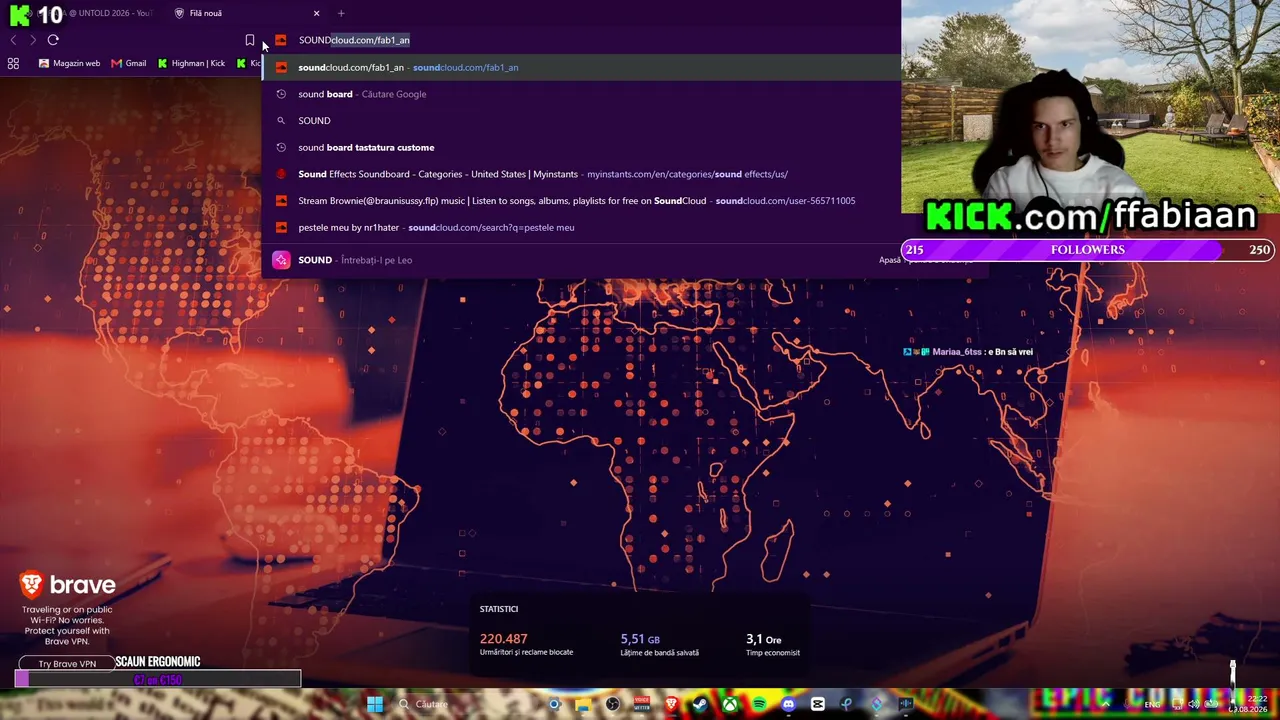
Task: Click the Brave lion logo
Action: tap(32, 584)
